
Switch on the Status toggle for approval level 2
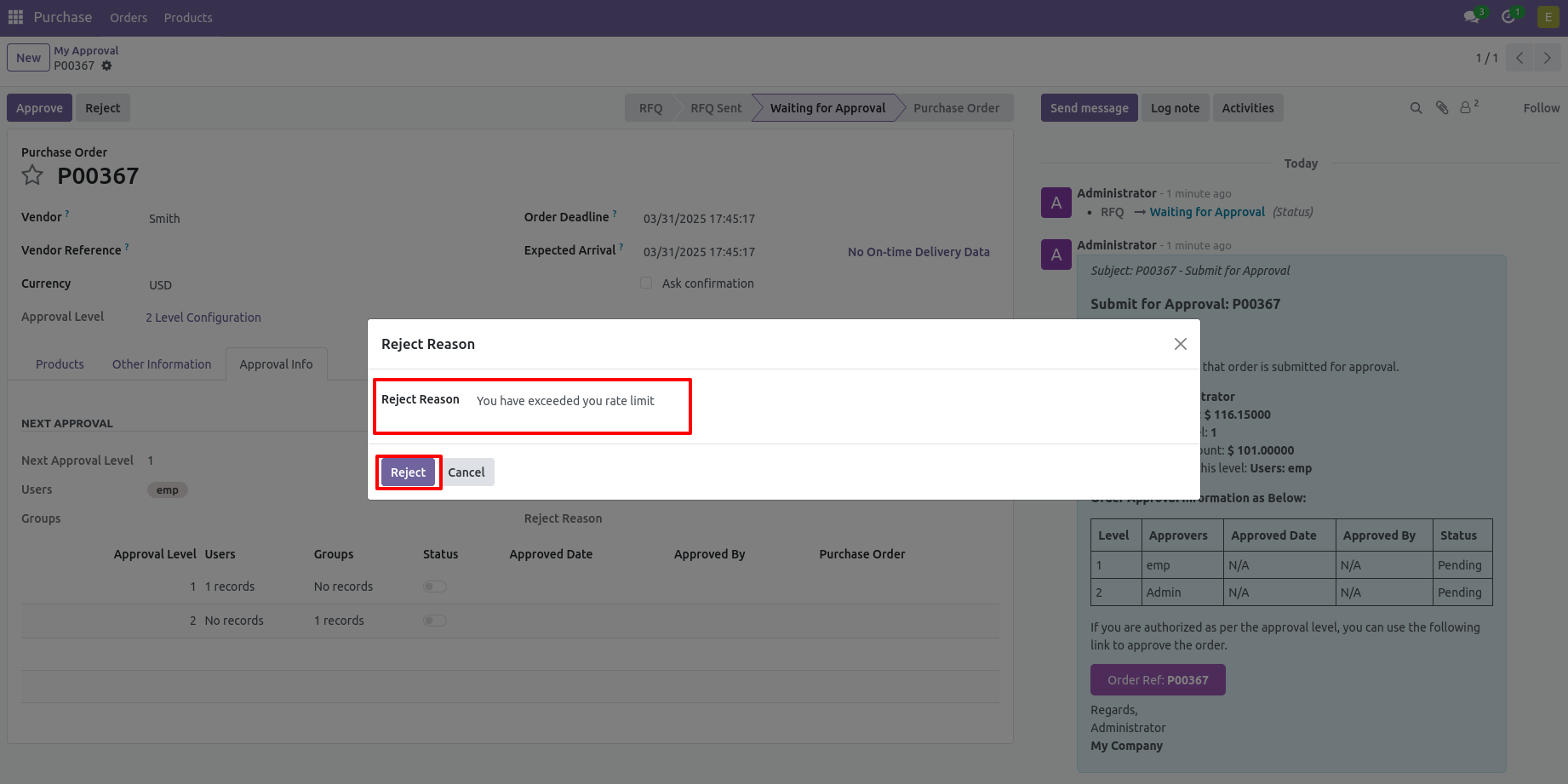tap(435, 620)
